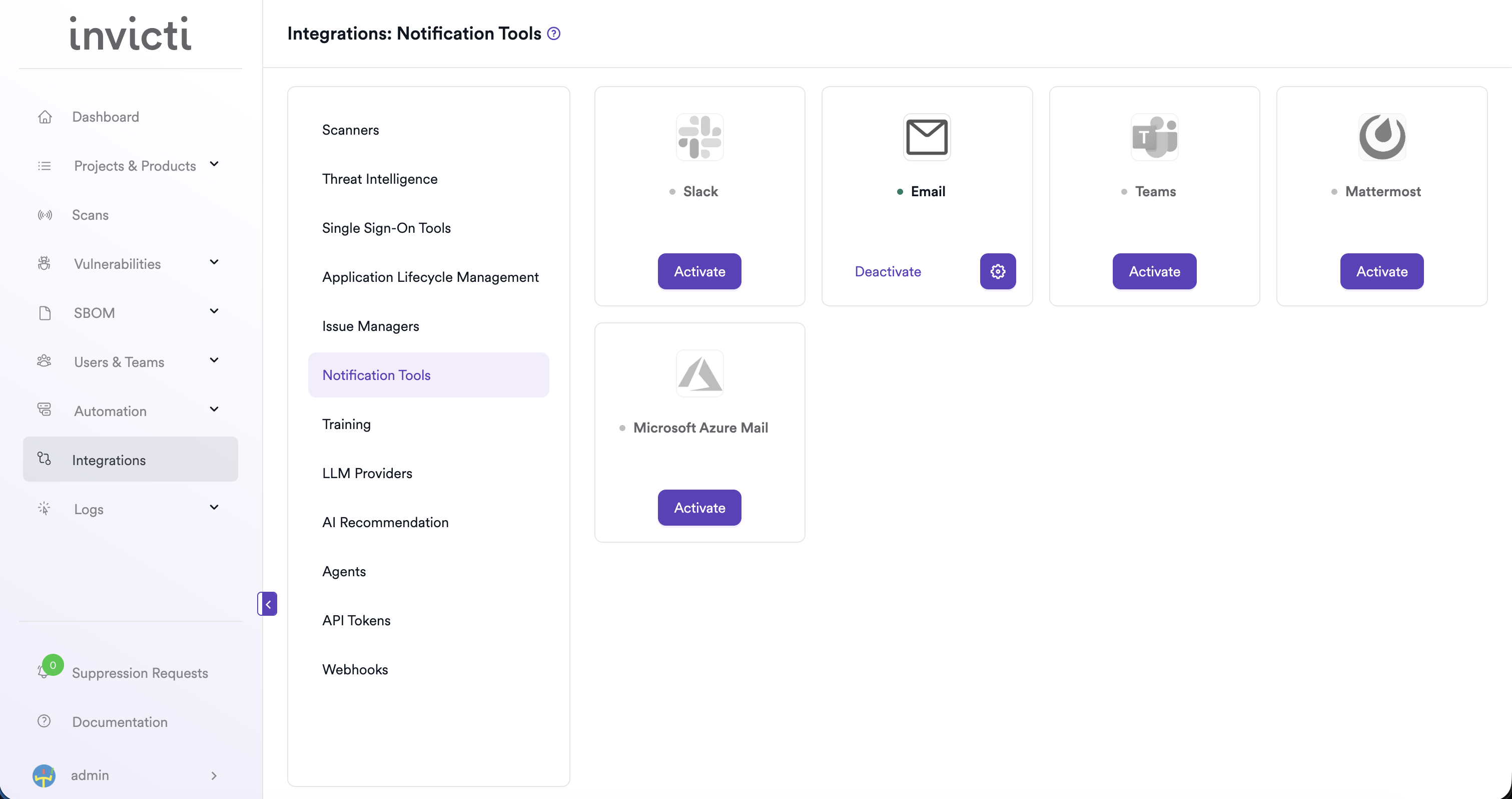This screenshot has height=799, width=1512.
Task: Expand the Projects & Products section
Action: [214, 165]
